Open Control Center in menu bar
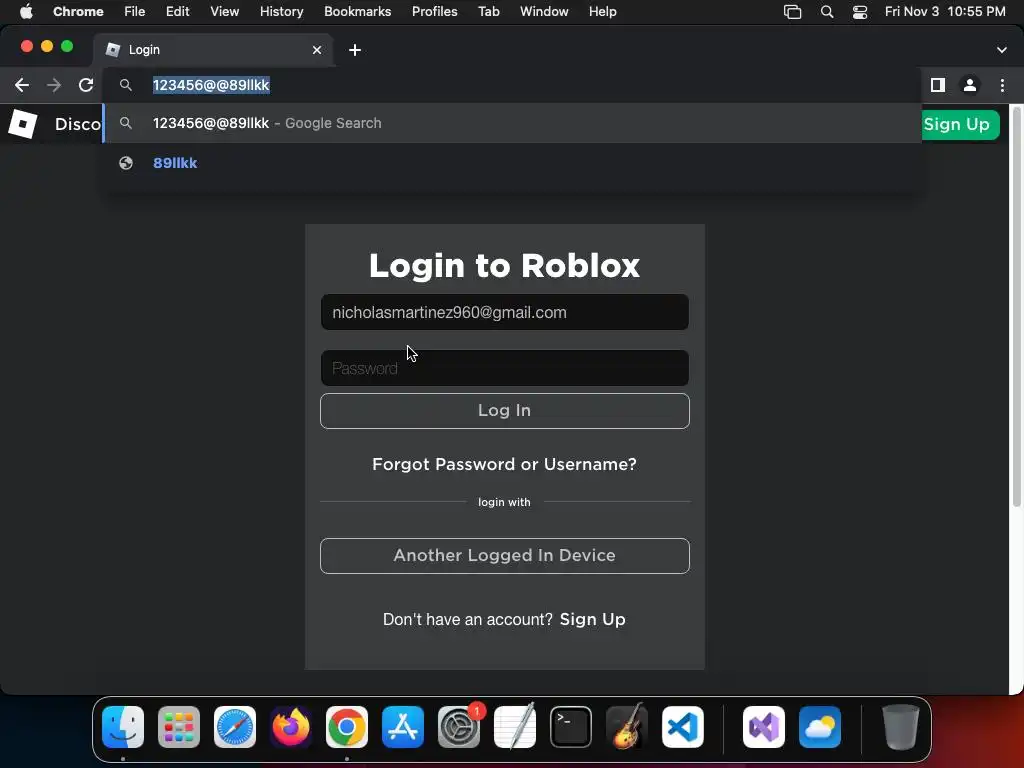The width and height of the screenshot is (1024, 768). tap(860, 12)
